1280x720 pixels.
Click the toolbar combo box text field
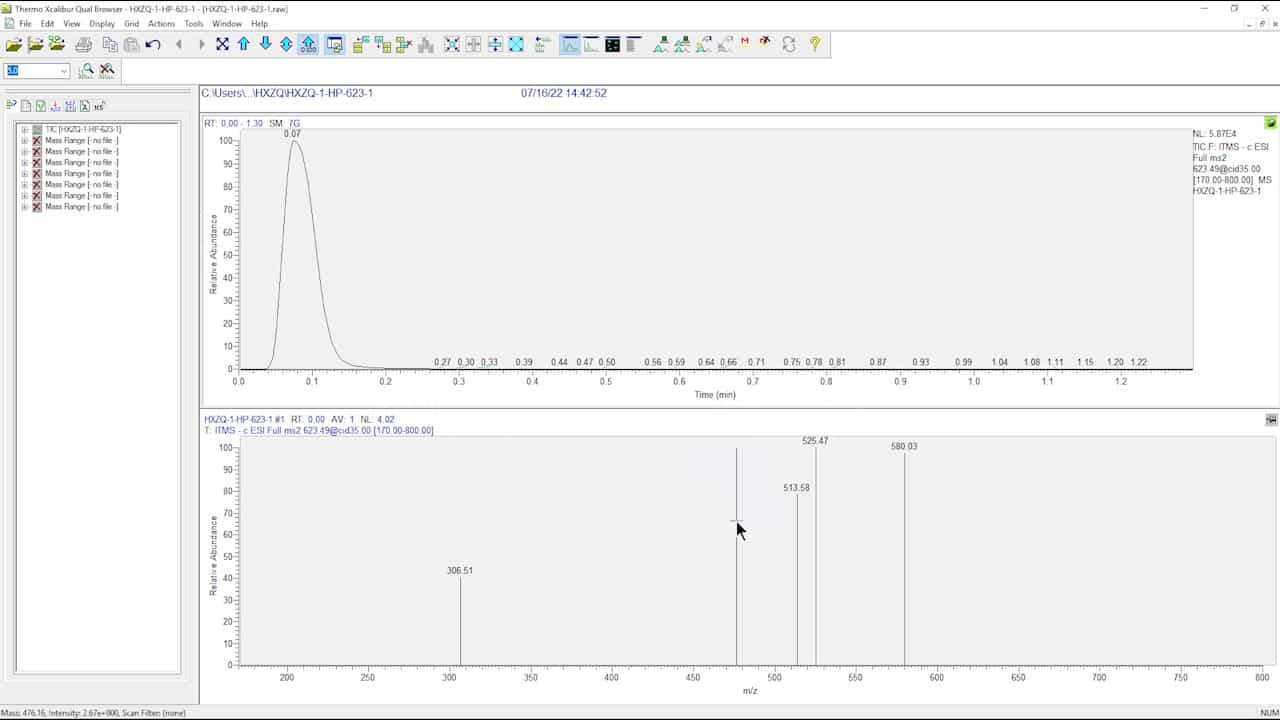[31, 71]
